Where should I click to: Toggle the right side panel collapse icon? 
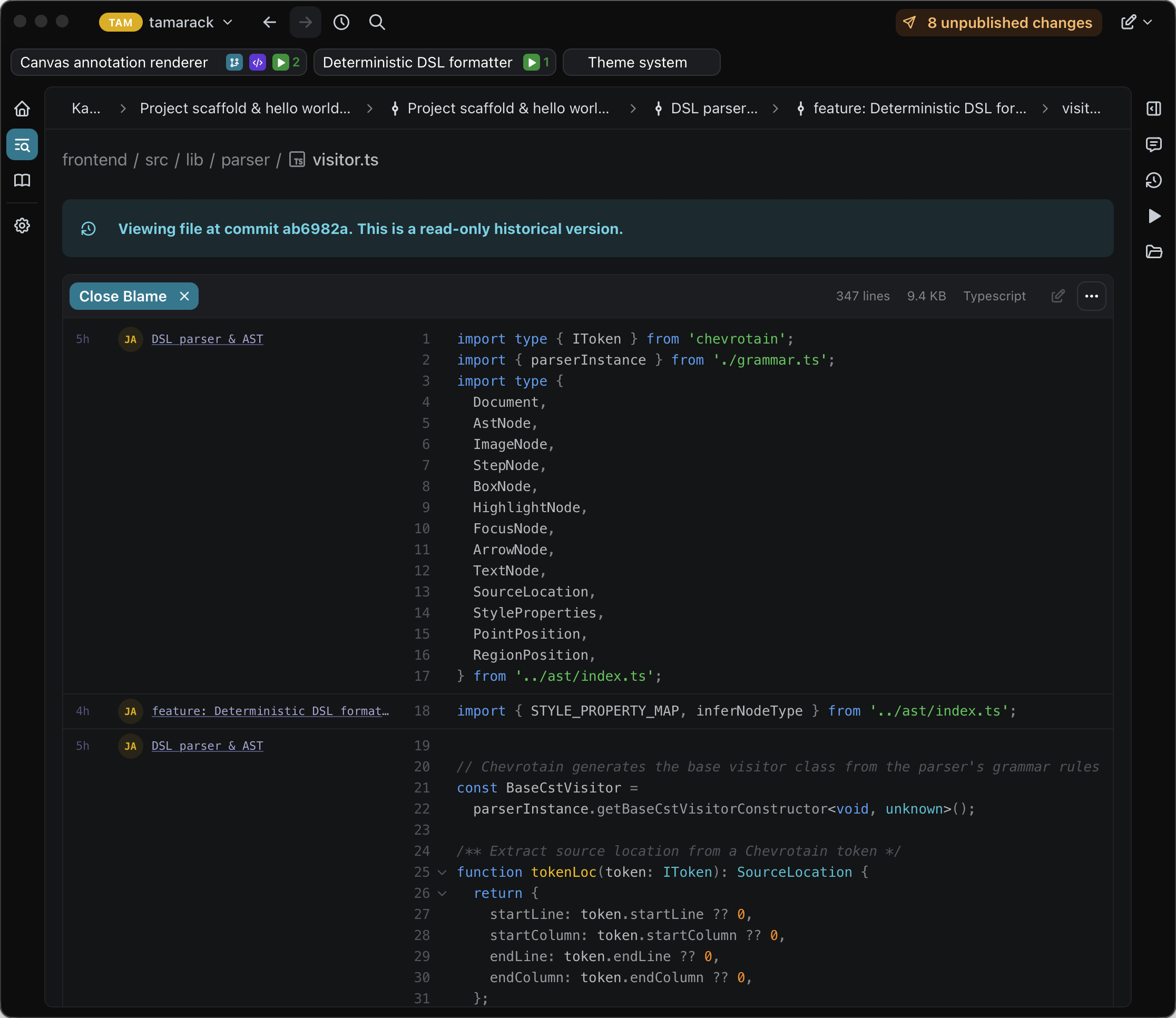(1153, 109)
